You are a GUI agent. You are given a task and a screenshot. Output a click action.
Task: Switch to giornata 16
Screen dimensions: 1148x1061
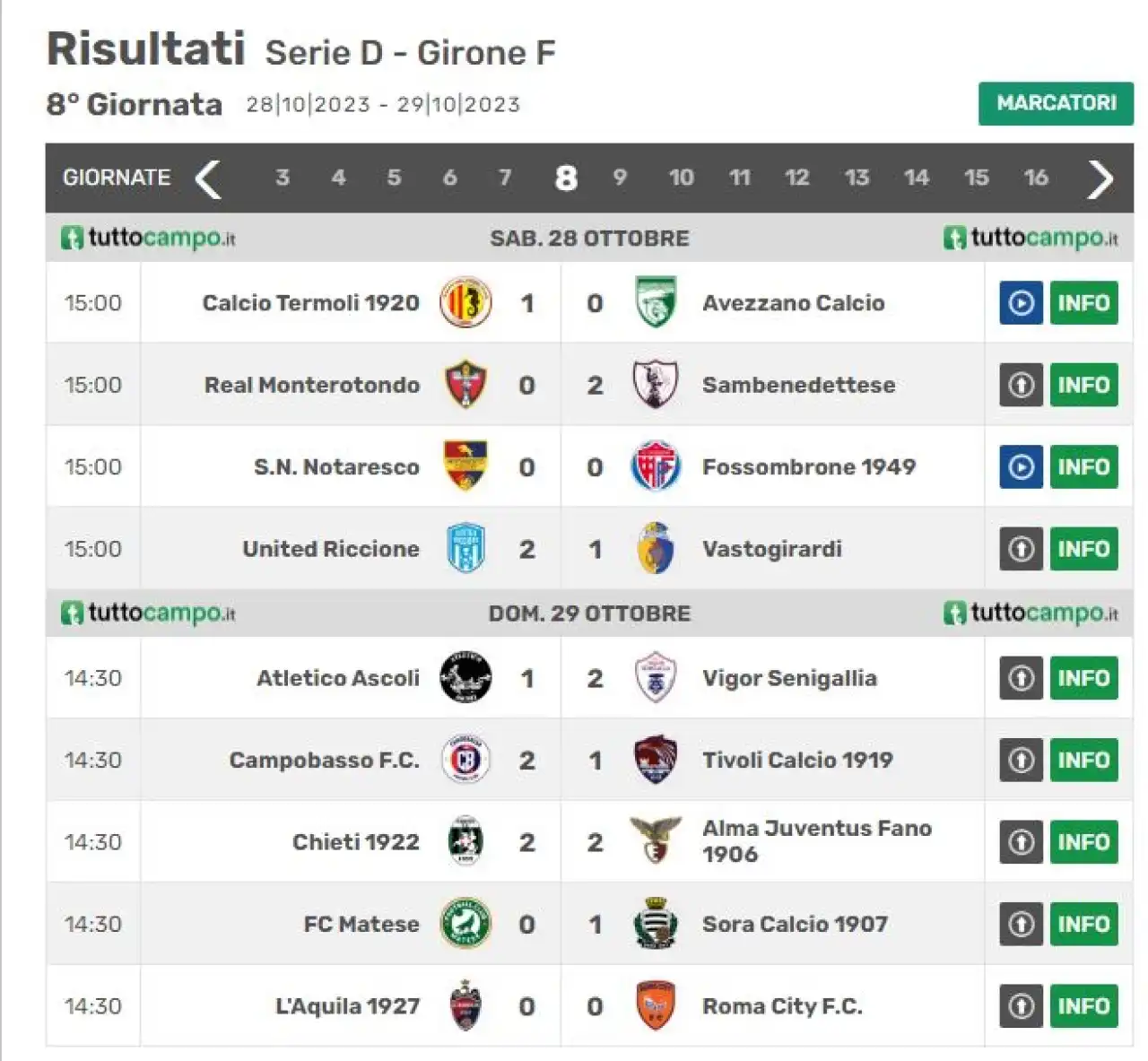tap(1036, 178)
